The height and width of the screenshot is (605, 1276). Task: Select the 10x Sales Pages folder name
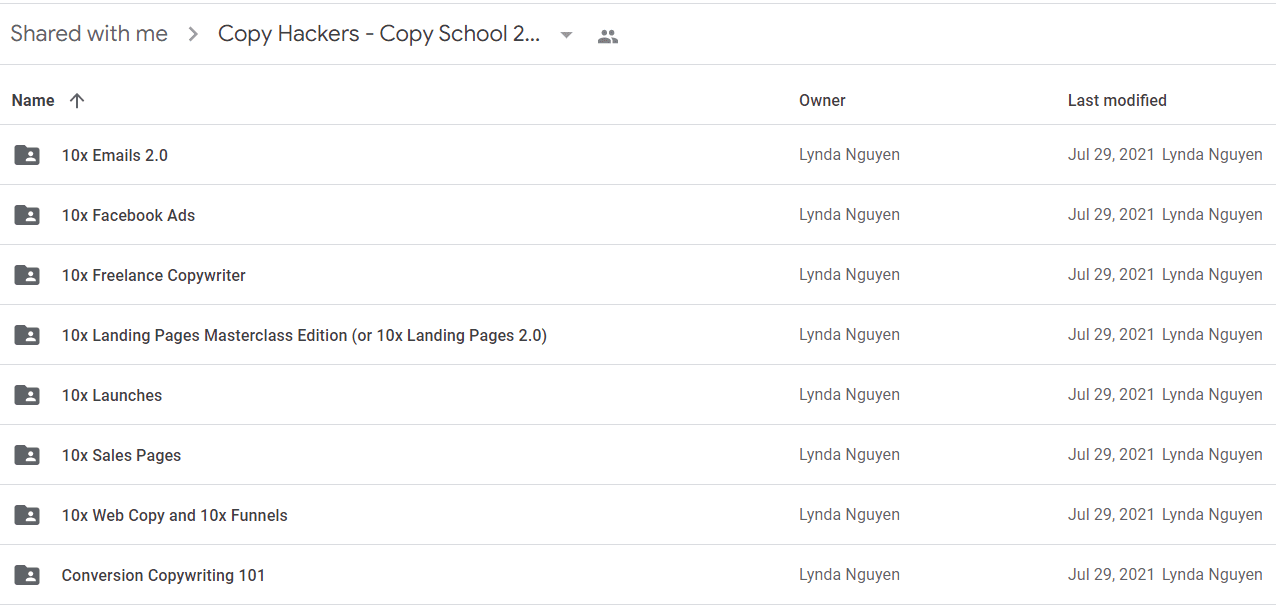(121, 455)
